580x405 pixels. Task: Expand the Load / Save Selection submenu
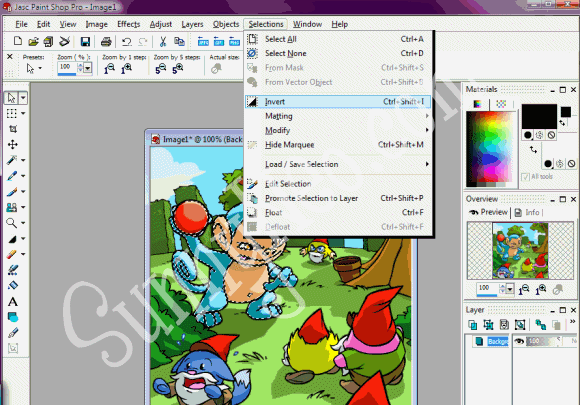click(338, 164)
